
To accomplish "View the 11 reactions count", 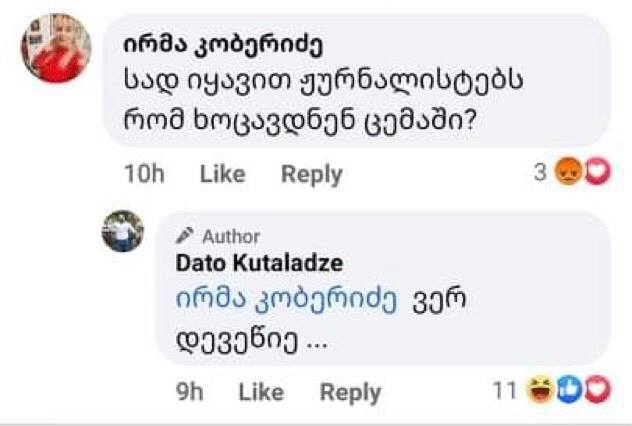I will coord(509,391).
